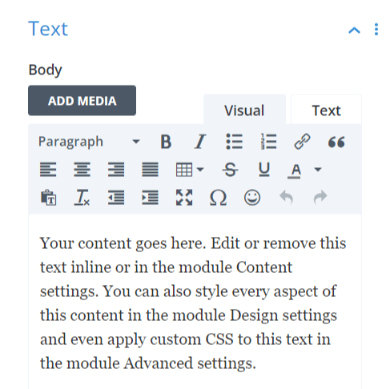Screen dimensions: 390x389
Task: Open the Paragraph format dropdown
Action: pyautogui.click(x=89, y=142)
